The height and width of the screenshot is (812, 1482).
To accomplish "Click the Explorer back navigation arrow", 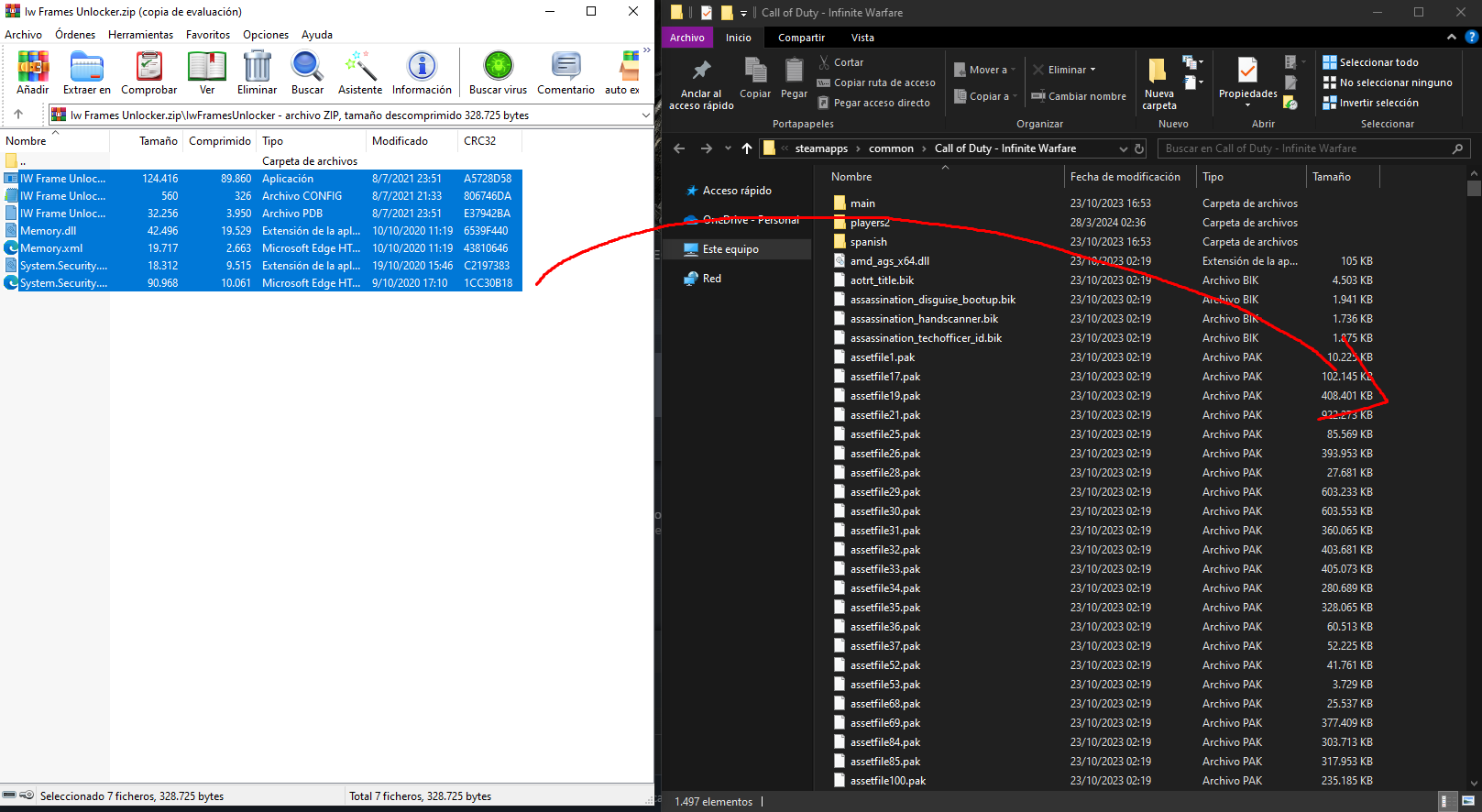I will click(x=679, y=148).
